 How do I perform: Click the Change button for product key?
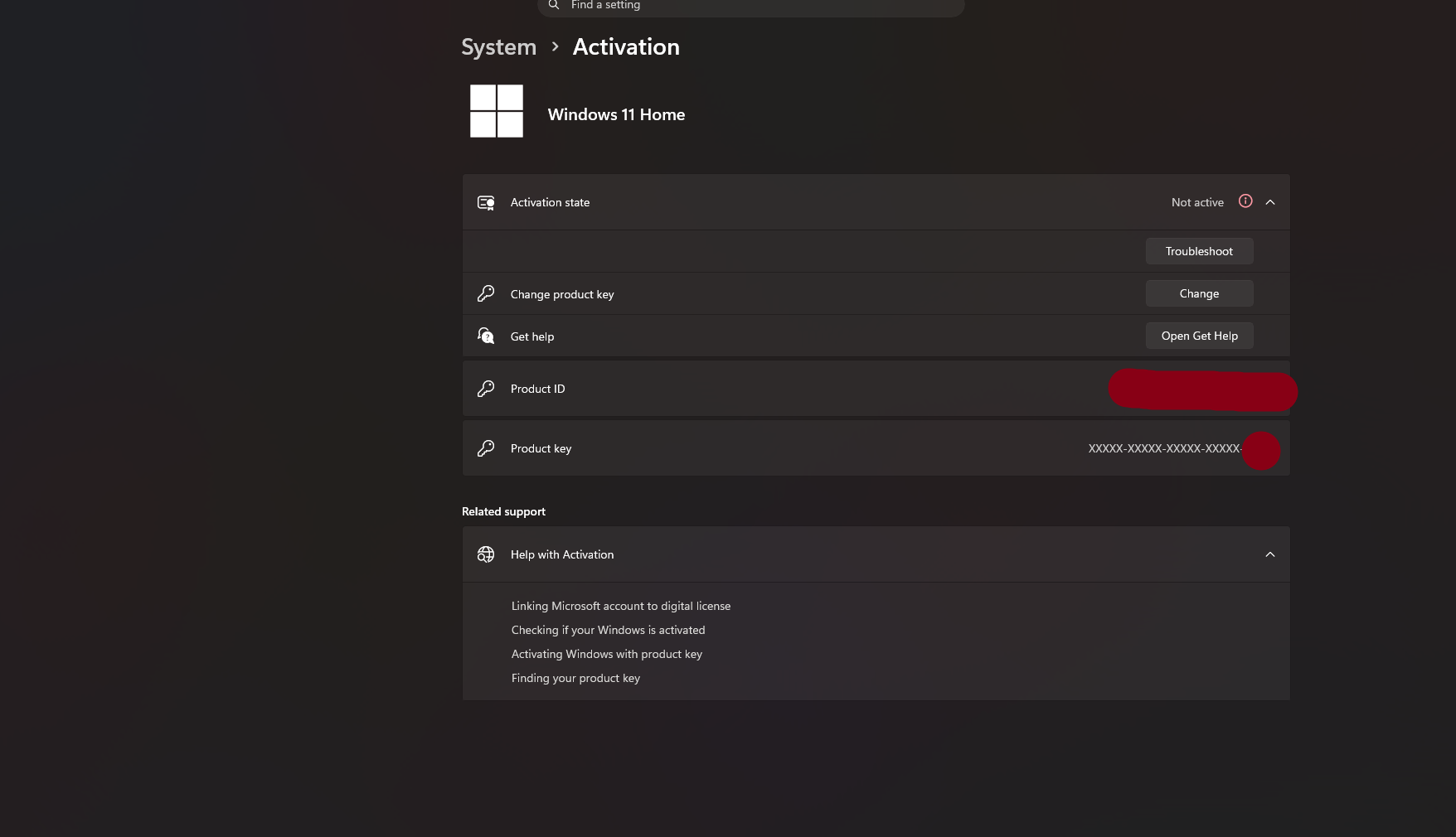click(1199, 293)
